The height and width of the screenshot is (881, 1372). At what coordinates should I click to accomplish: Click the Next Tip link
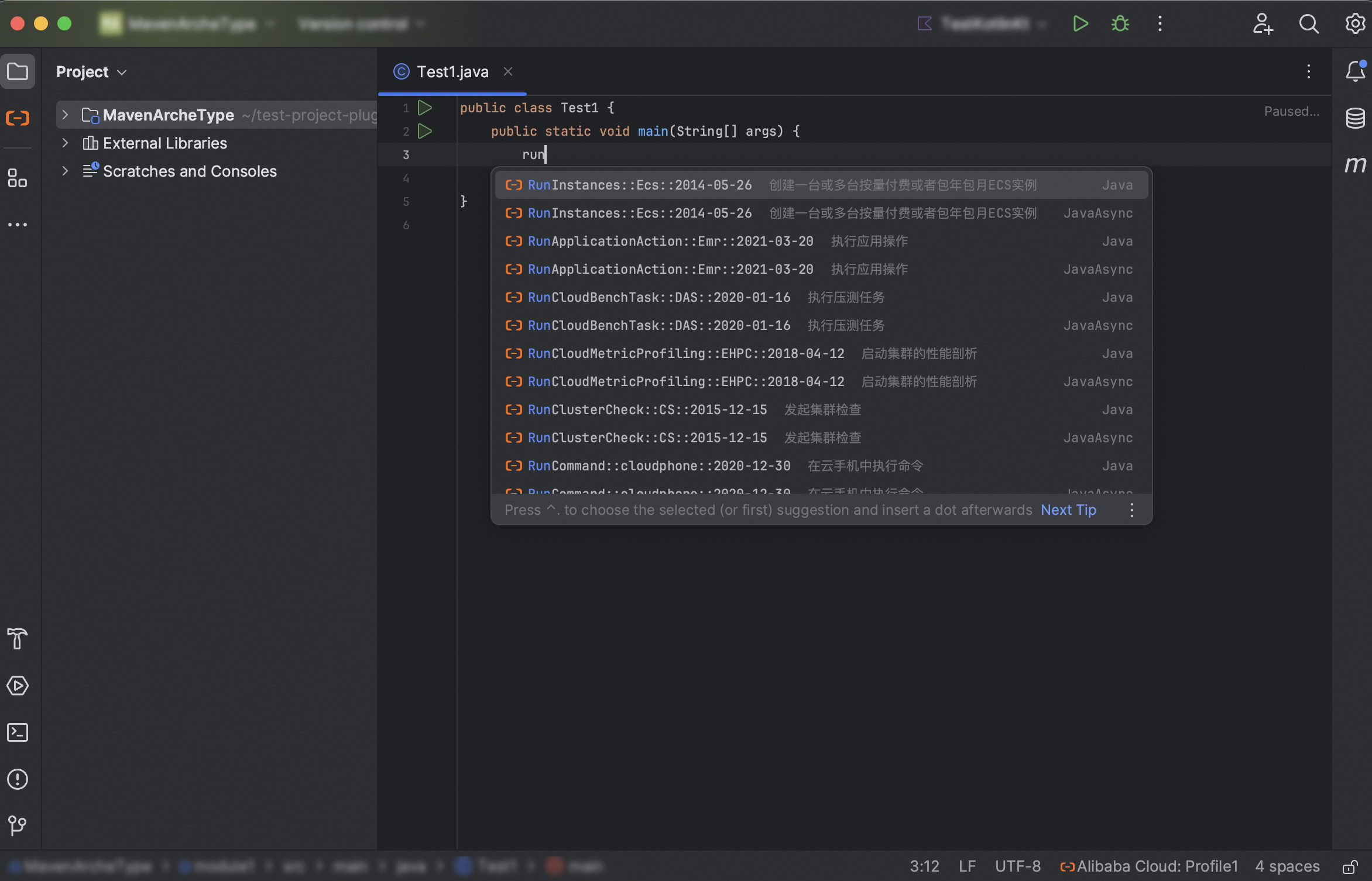coord(1068,510)
